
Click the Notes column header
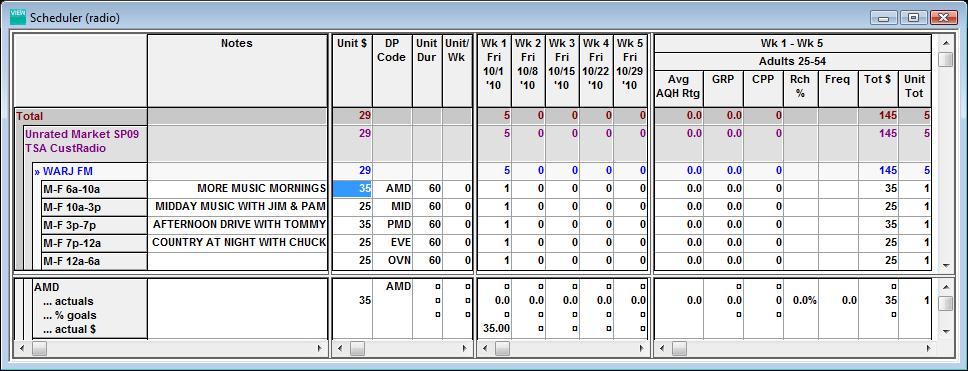pyautogui.click(x=237, y=70)
